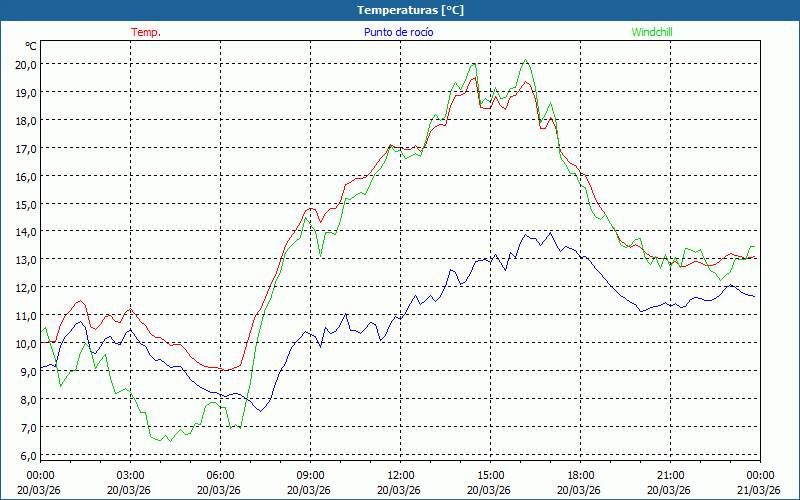The height and width of the screenshot is (500, 800).
Task: Click the "°C" unit label above the y-axis
Action: (x=30, y=46)
